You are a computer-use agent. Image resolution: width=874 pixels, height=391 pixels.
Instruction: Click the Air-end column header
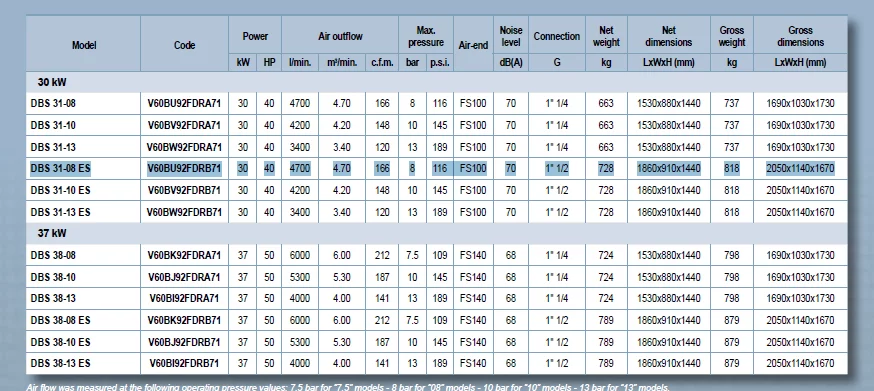coord(473,45)
